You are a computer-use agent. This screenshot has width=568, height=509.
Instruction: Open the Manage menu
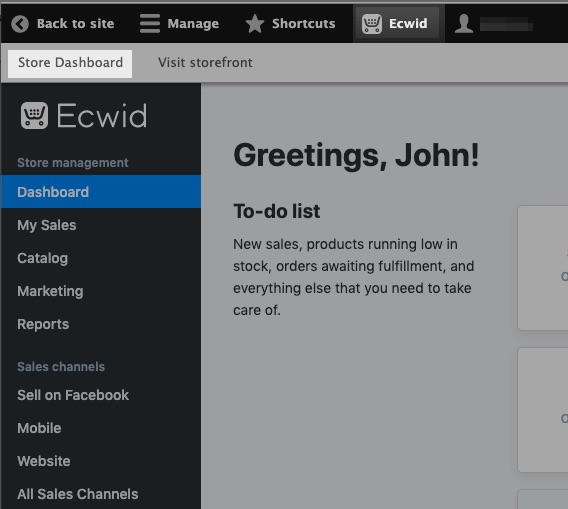click(180, 24)
